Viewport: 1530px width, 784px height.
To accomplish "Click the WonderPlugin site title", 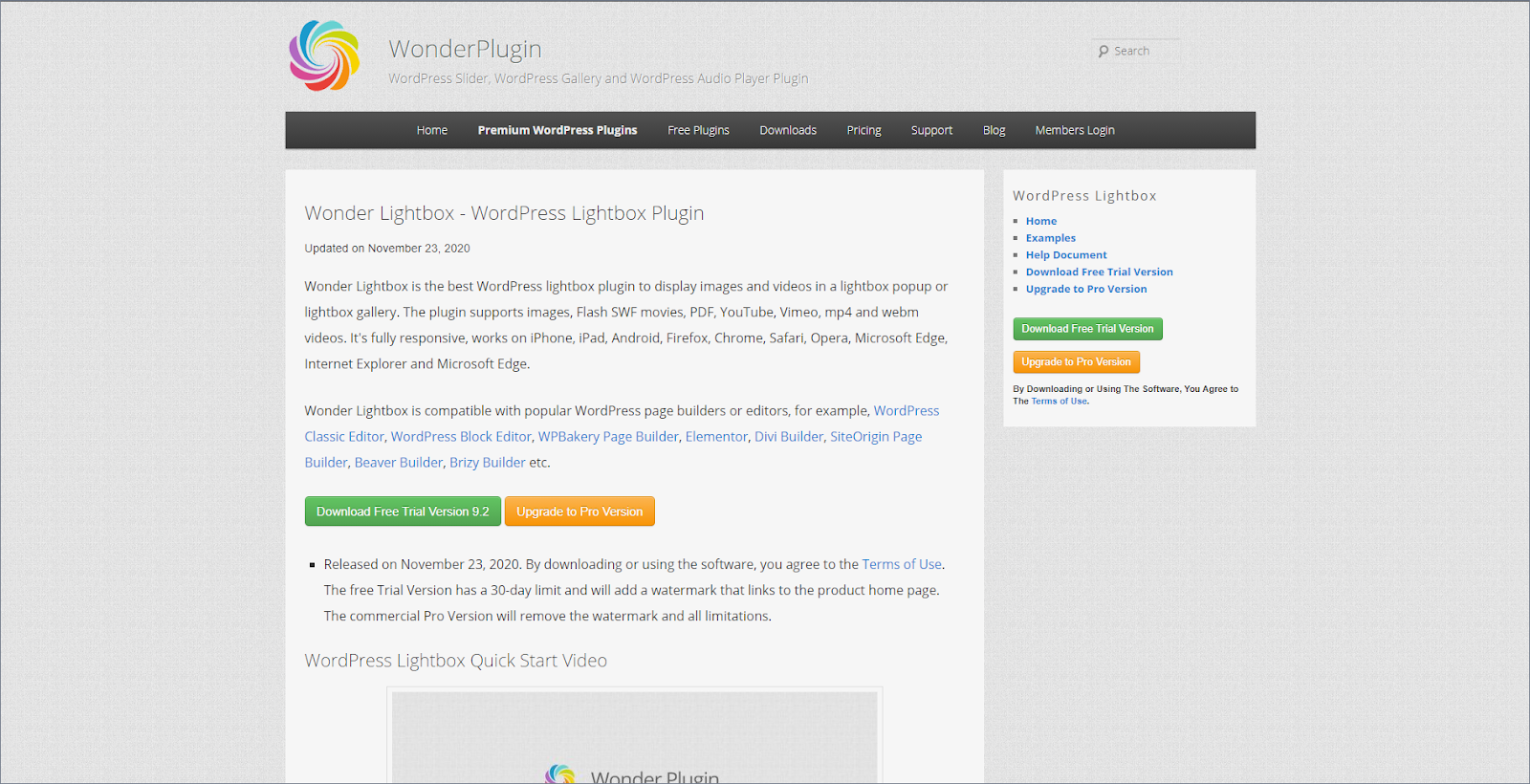I will [465, 49].
